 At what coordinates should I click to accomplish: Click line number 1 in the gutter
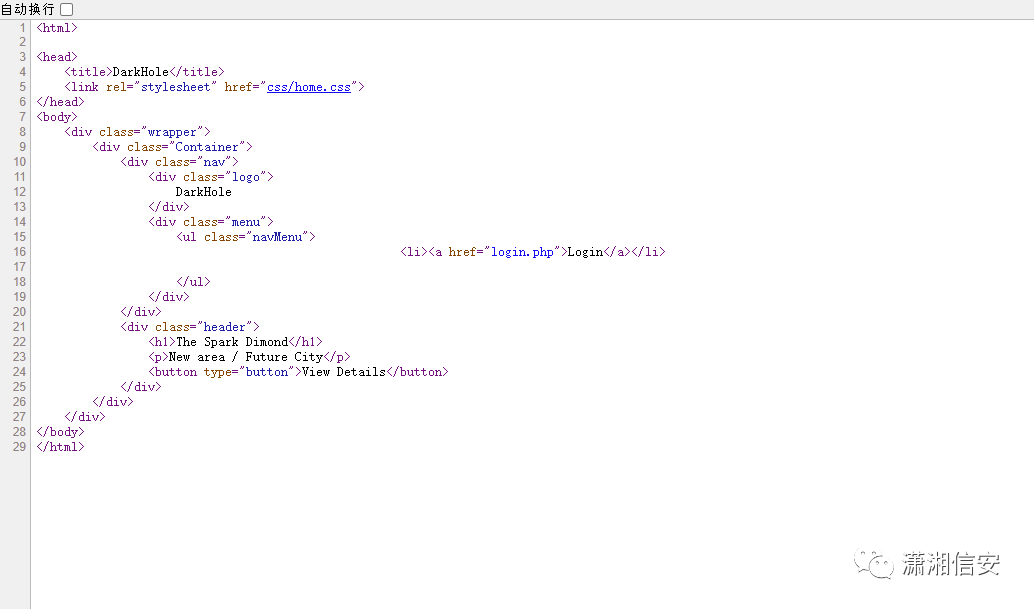pyautogui.click(x=22, y=27)
